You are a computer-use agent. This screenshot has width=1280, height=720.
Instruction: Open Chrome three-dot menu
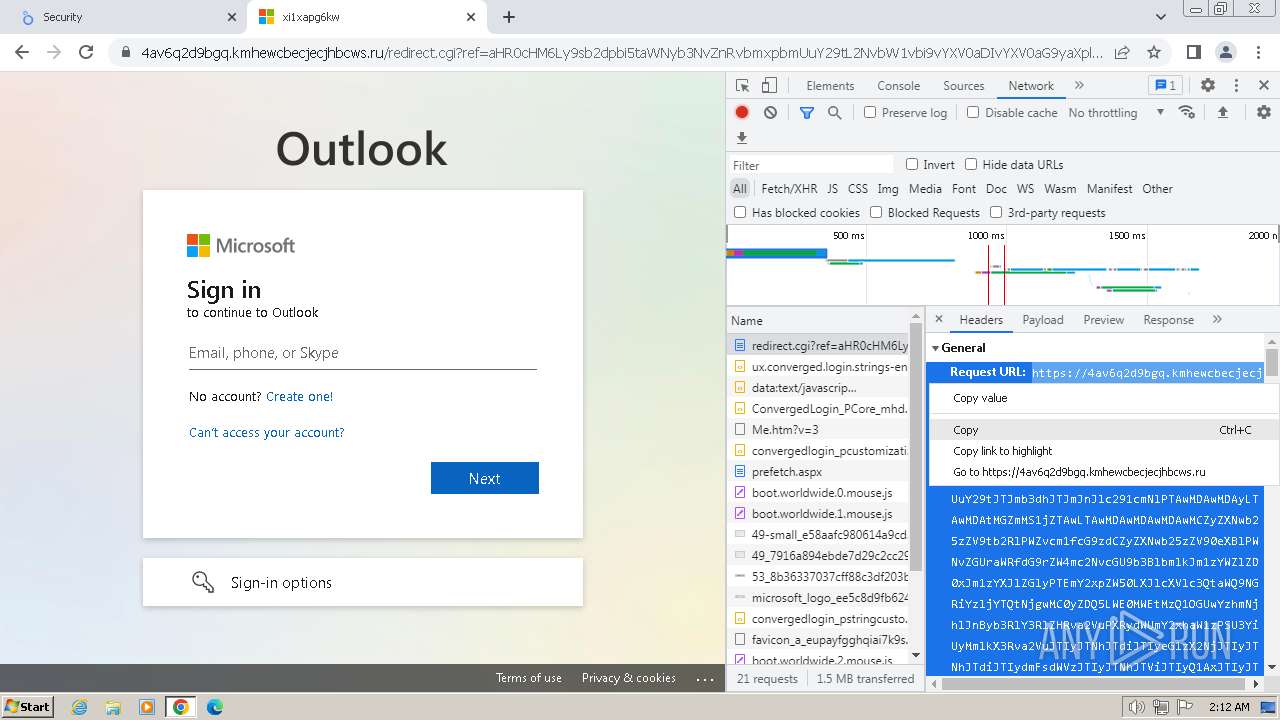(1258, 52)
